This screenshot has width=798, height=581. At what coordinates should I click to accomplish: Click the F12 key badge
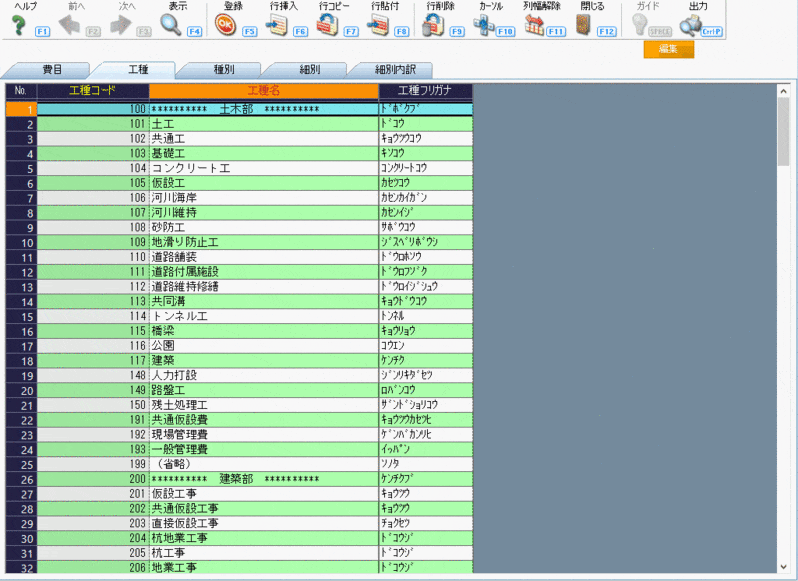[x=607, y=32]
